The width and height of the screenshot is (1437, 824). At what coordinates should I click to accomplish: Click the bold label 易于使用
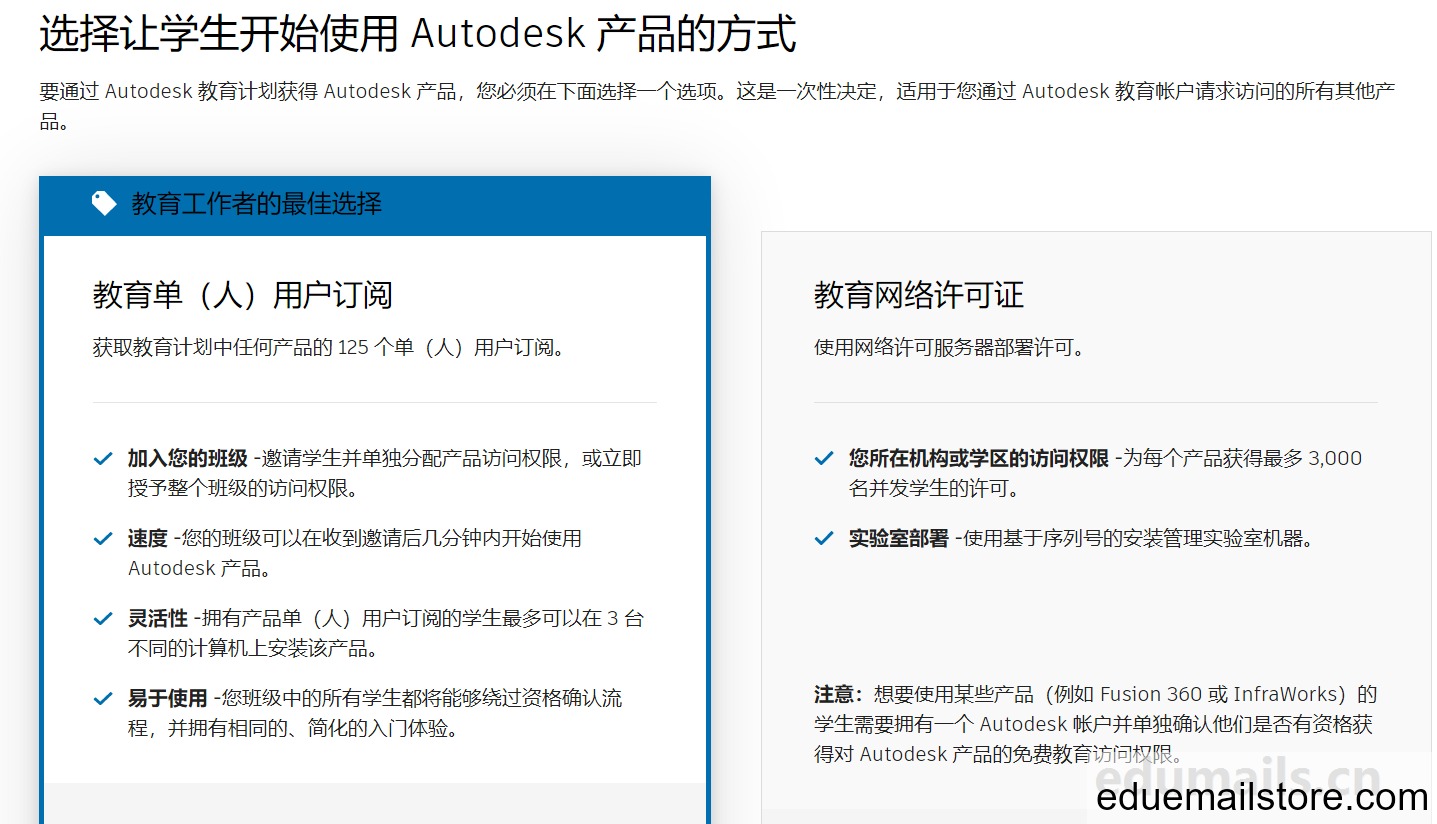(168, 699)
